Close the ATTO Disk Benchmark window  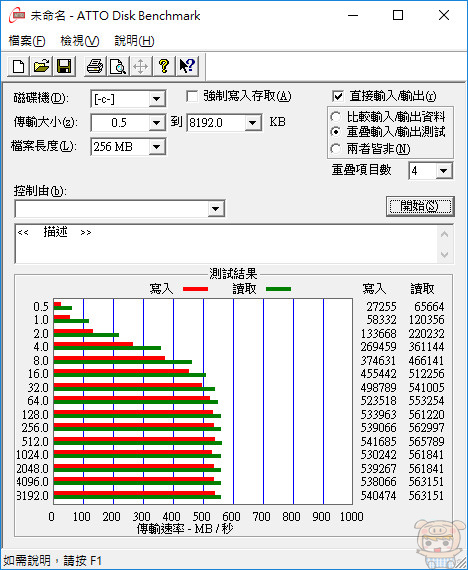point(444,15)
